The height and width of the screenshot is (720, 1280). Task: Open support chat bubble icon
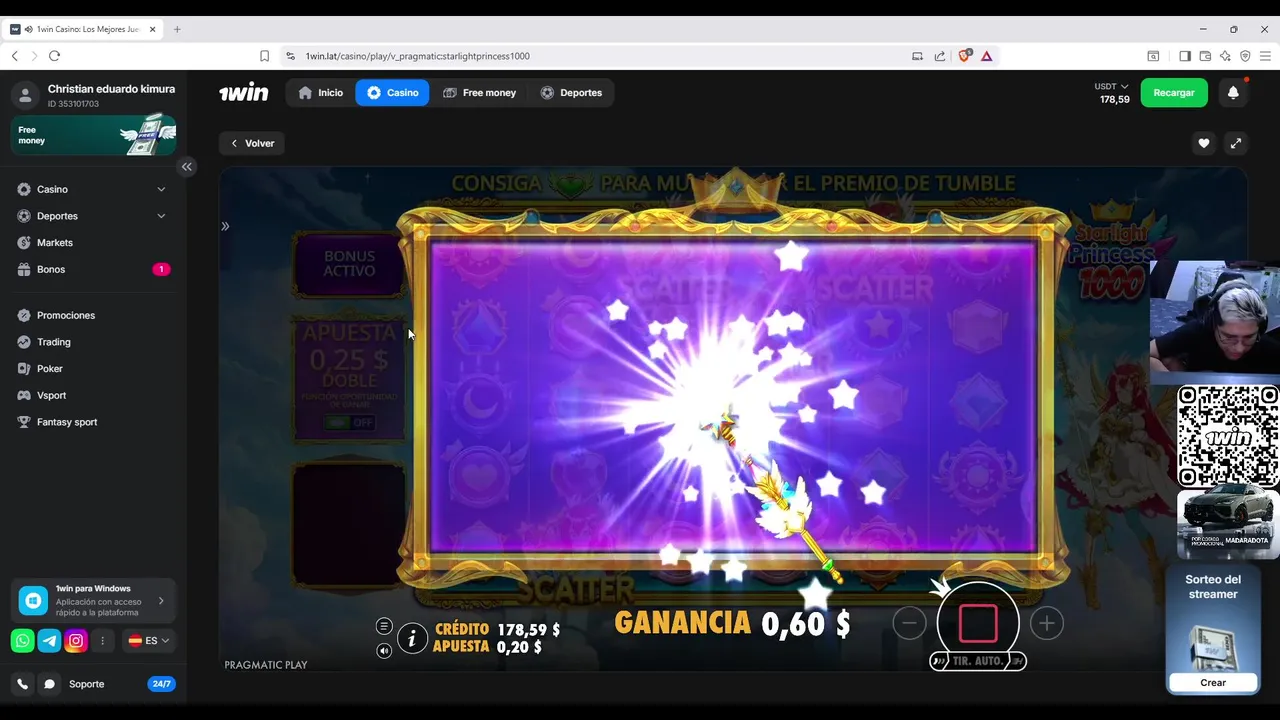point(49,684)
